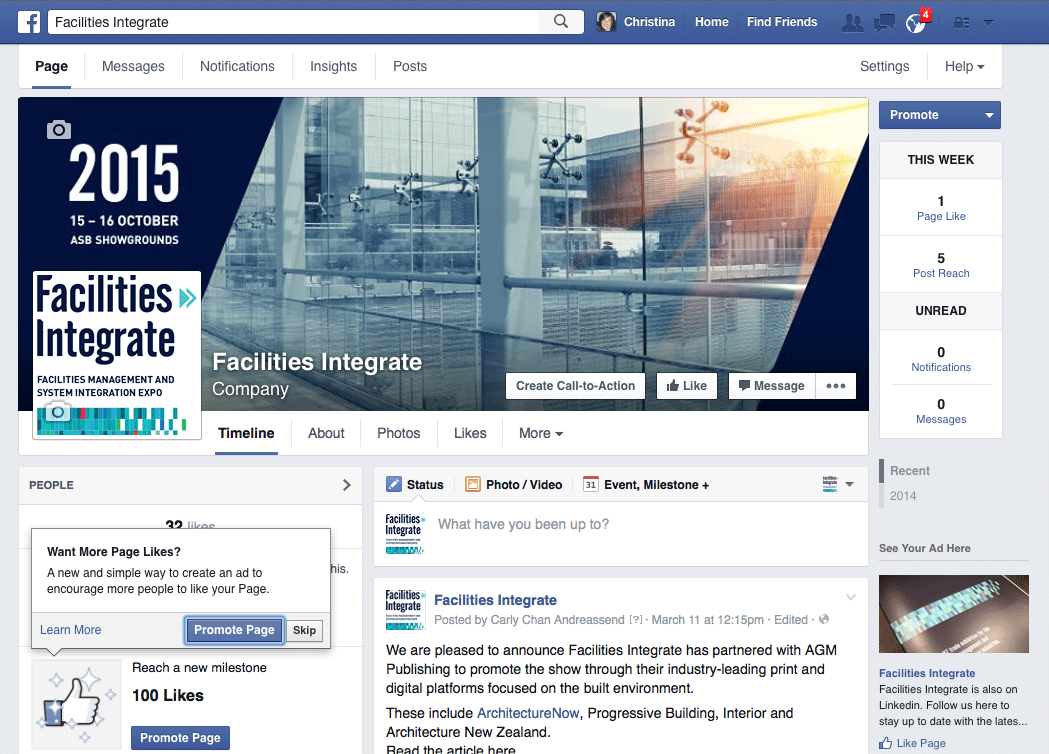Open the post-as identity selector dropdown
The width and height of the screenshot is (1049, 754).
pyautogui.click(x=838, y=484)
